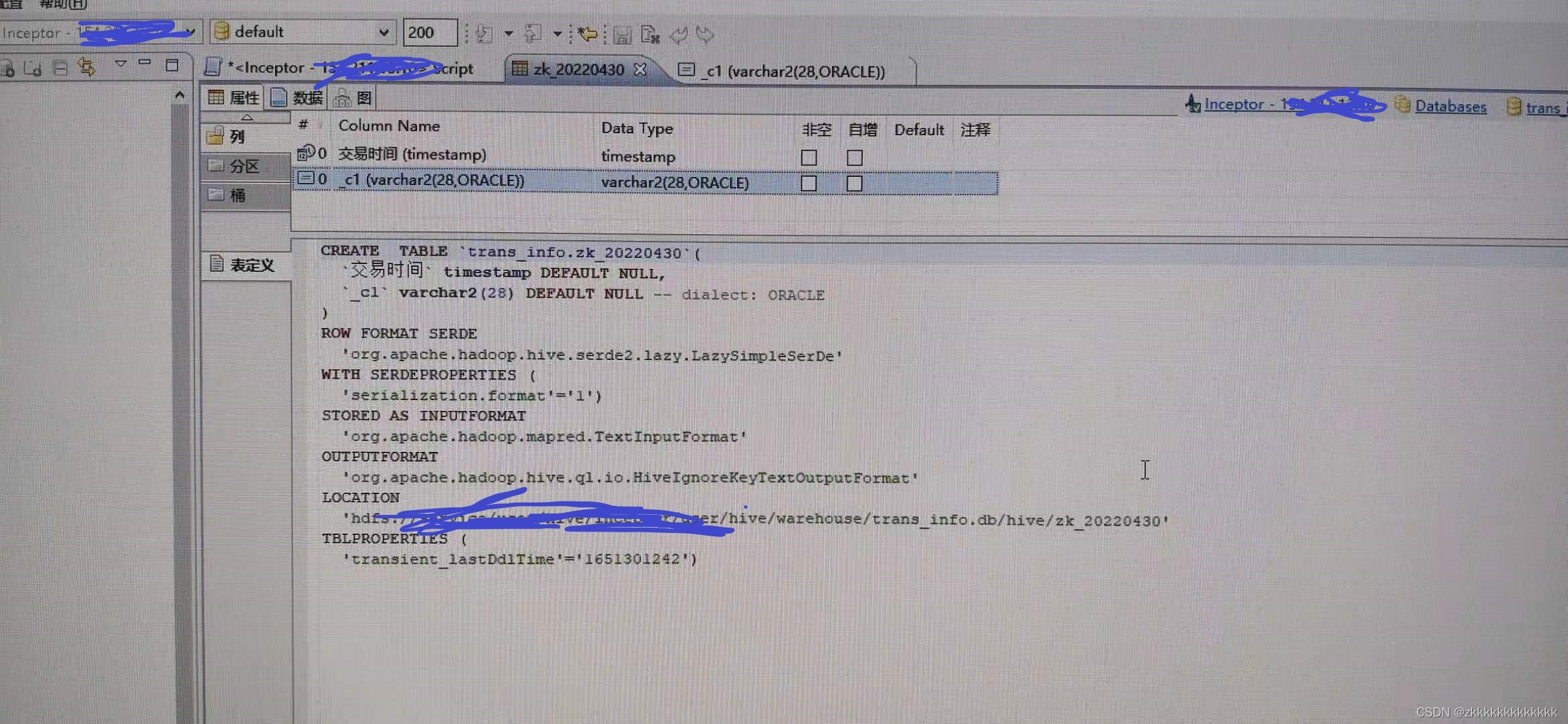This screenshot has height=724, width=1568.
Task: Select the 表定义 (table definition) item
Action: (251, 265)
